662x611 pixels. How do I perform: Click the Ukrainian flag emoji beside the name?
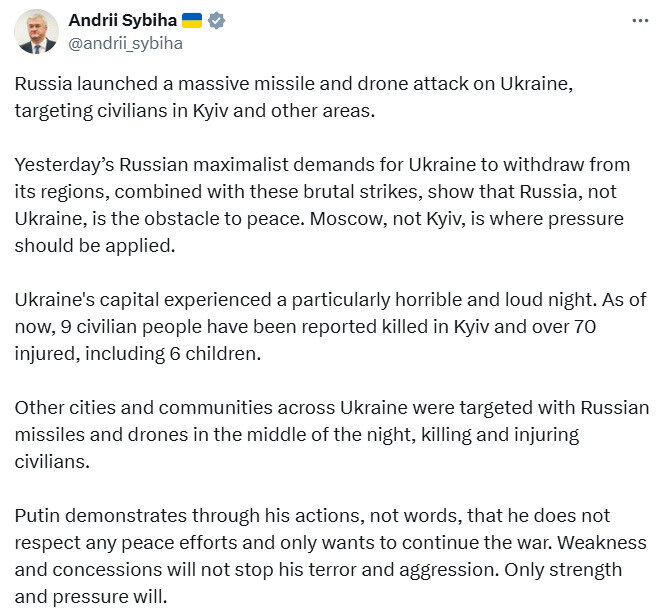191,21
